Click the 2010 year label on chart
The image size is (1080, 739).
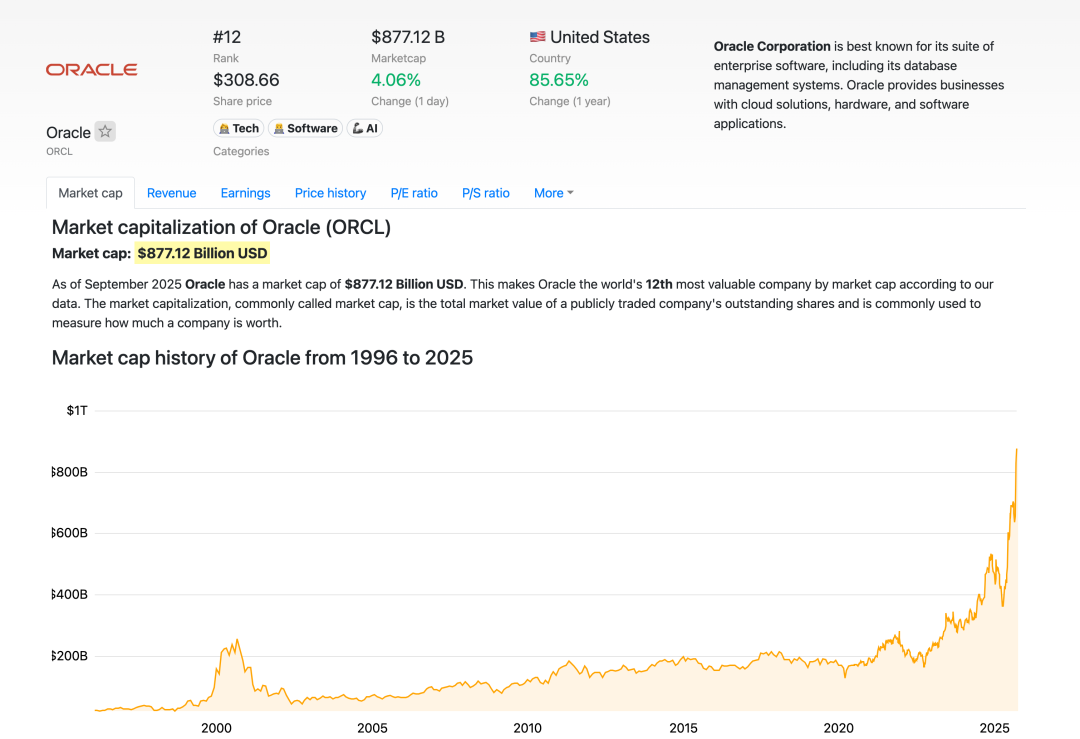(x=528, y=728)
